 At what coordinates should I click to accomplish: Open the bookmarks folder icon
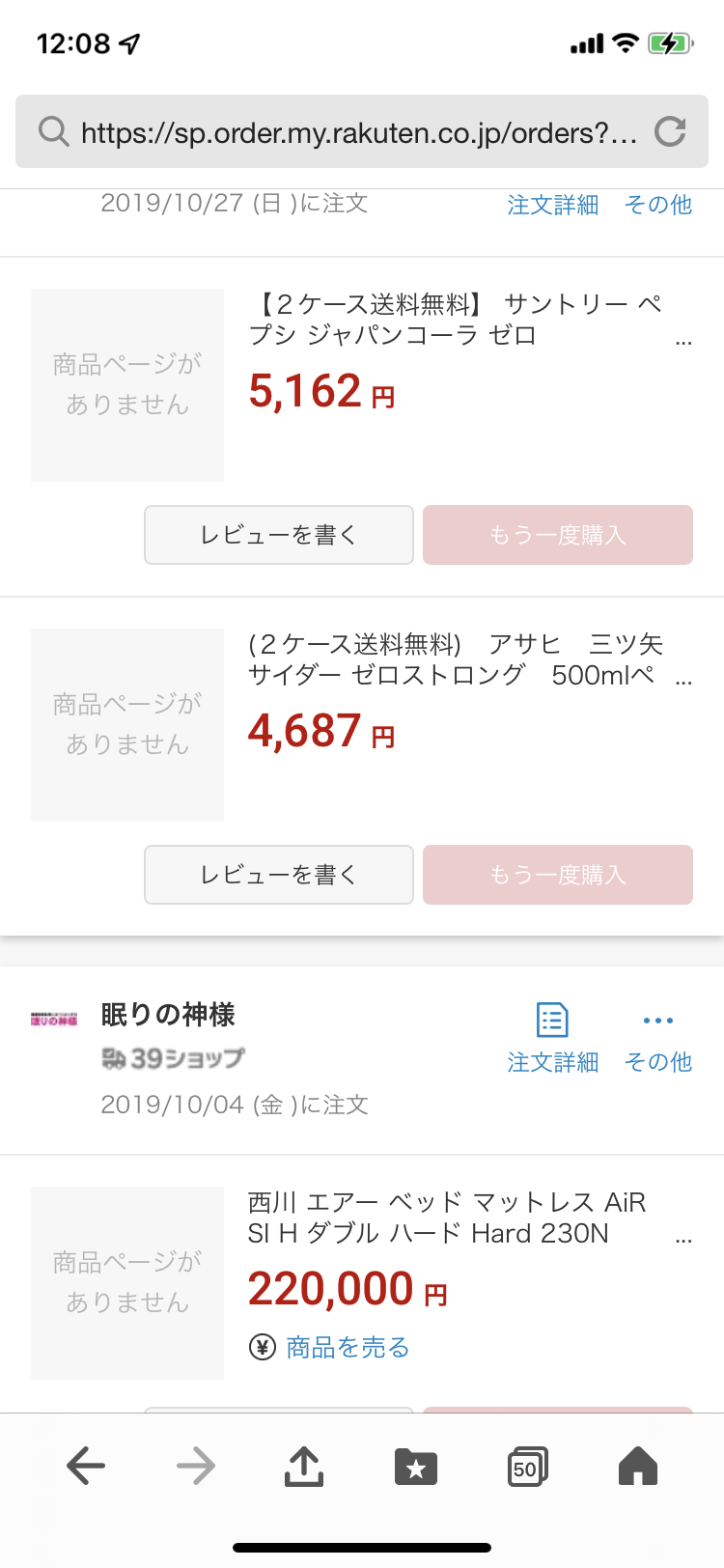416,1467
